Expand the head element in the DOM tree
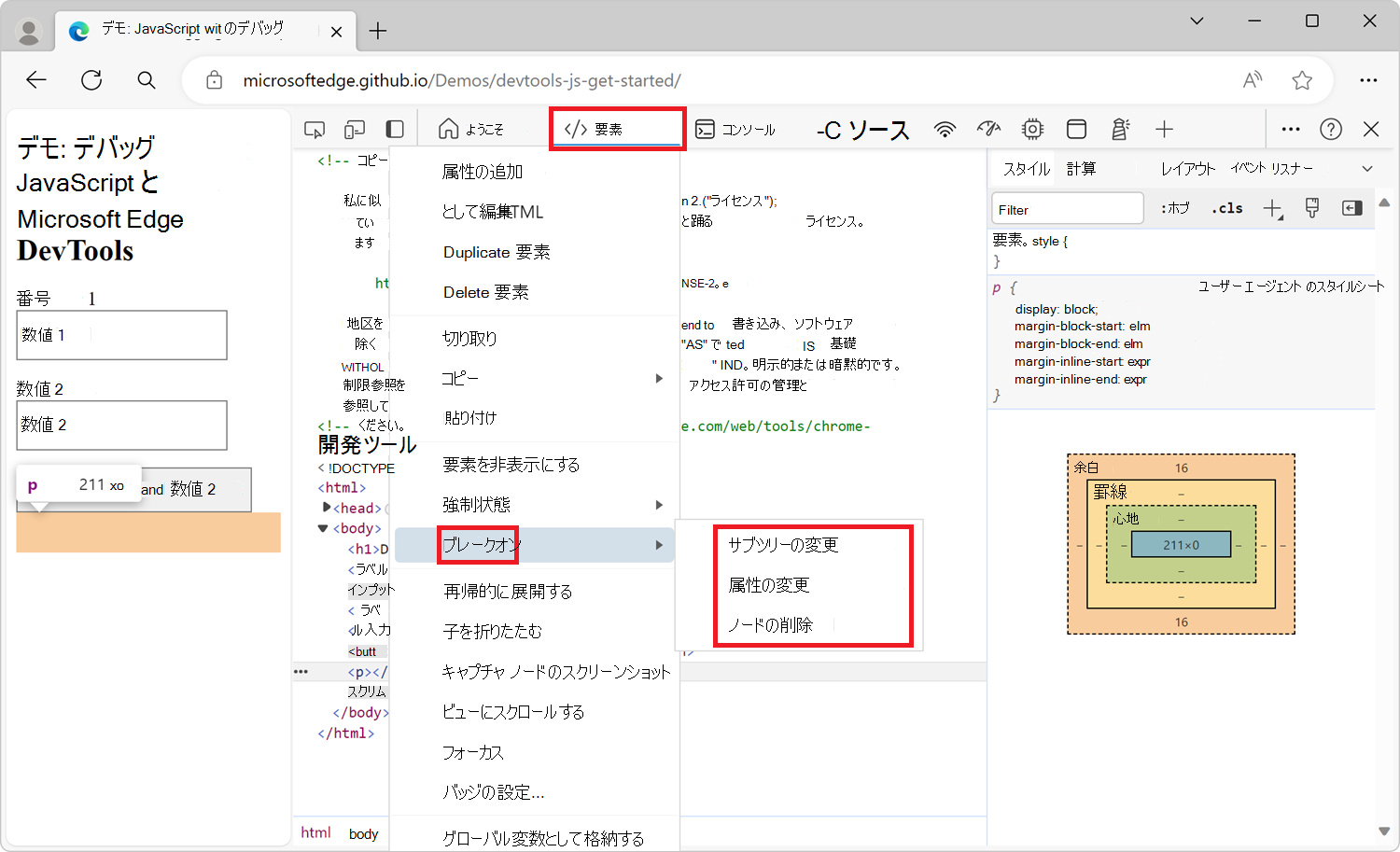The height and width of the screenshot is (852, 1400). [x=326, y=508]
